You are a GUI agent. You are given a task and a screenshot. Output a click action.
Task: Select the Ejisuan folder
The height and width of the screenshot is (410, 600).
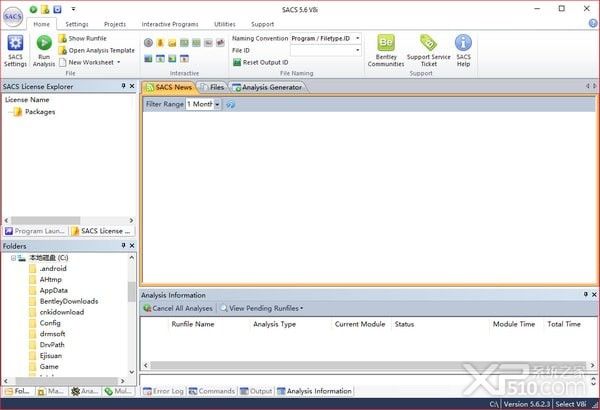[x=51, y=356]
